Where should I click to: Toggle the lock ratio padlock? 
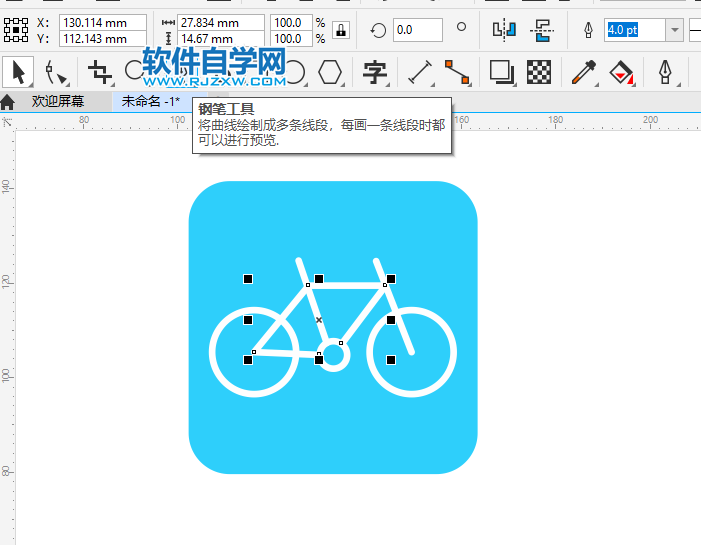(x=341, y=30)
